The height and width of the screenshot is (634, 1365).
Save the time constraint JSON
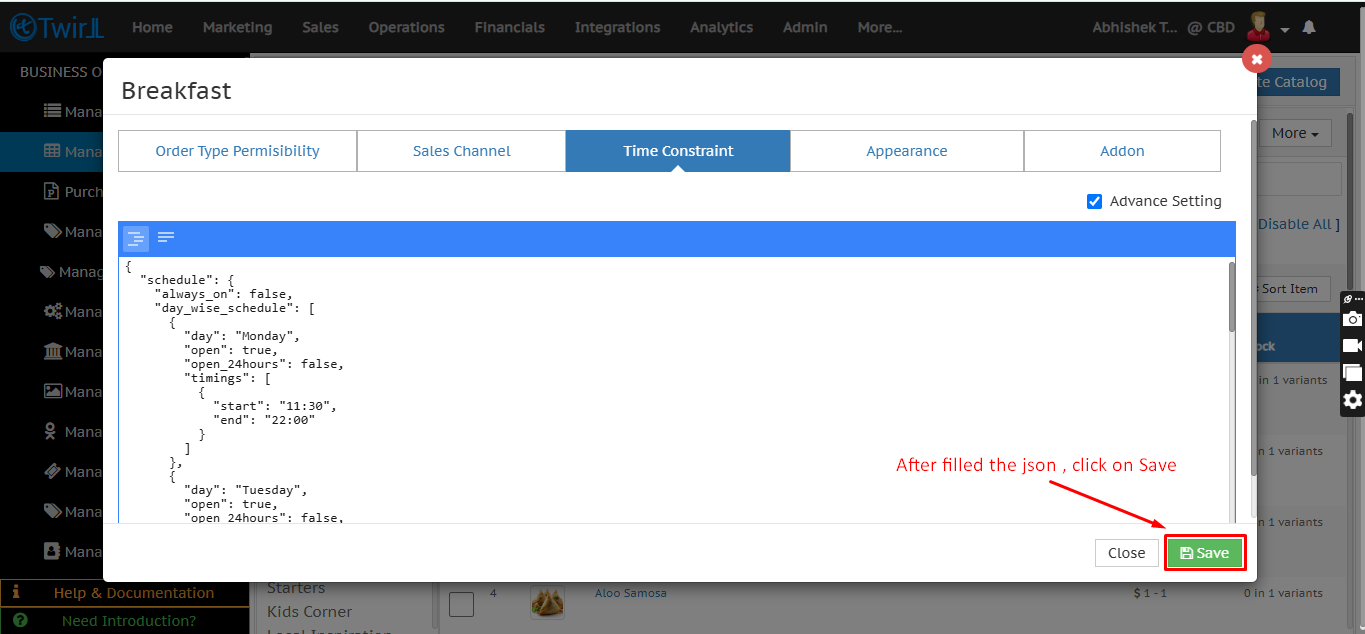click(1204, 553)
